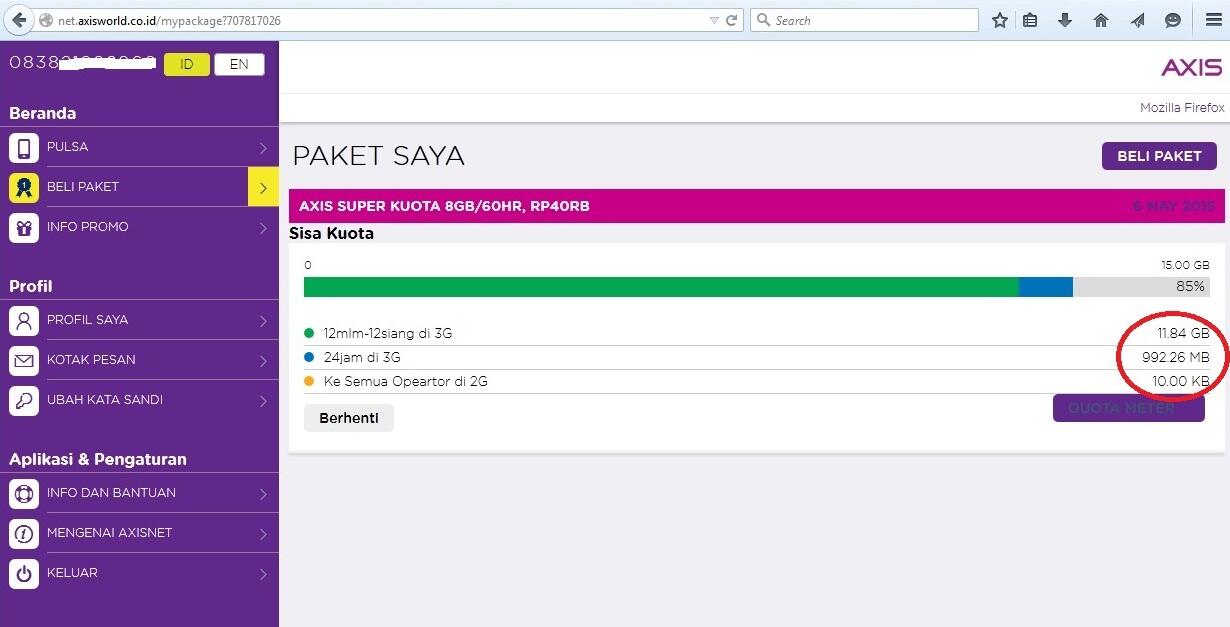The image size is (1230, 627).
Task: Expand the yellow Beli Paket chevron
Action: coord(263,187)
